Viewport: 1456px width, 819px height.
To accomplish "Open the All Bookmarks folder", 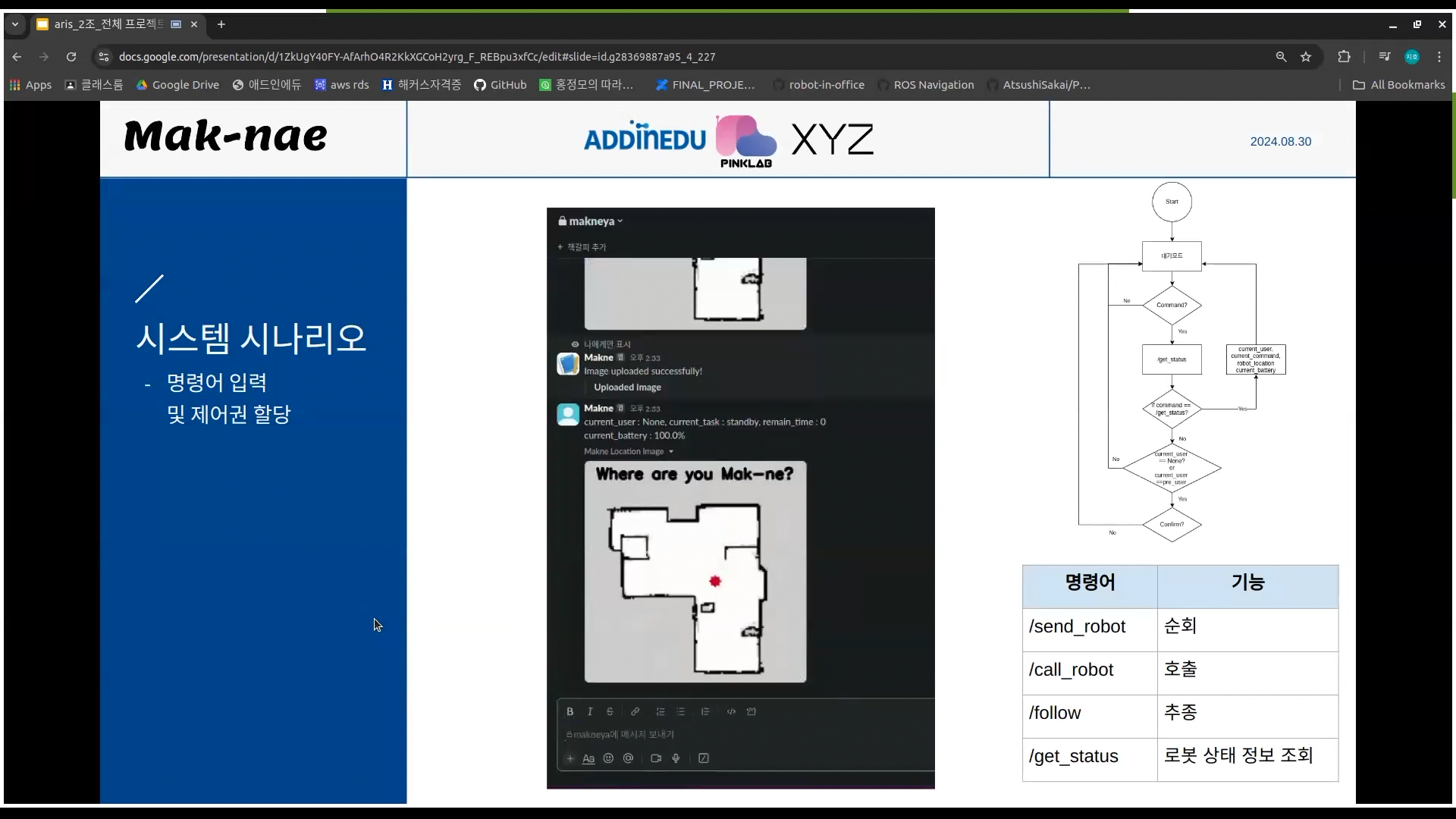I will coord(1399,85).
